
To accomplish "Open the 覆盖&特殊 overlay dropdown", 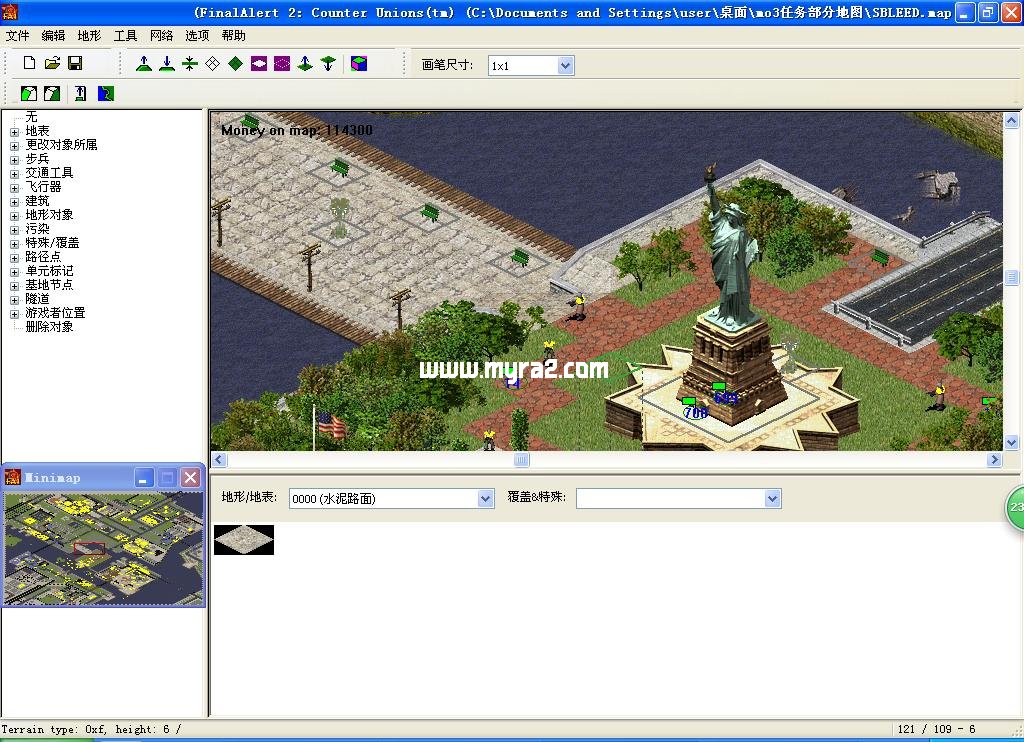I will pyautogui.click(x=773, y=498).
